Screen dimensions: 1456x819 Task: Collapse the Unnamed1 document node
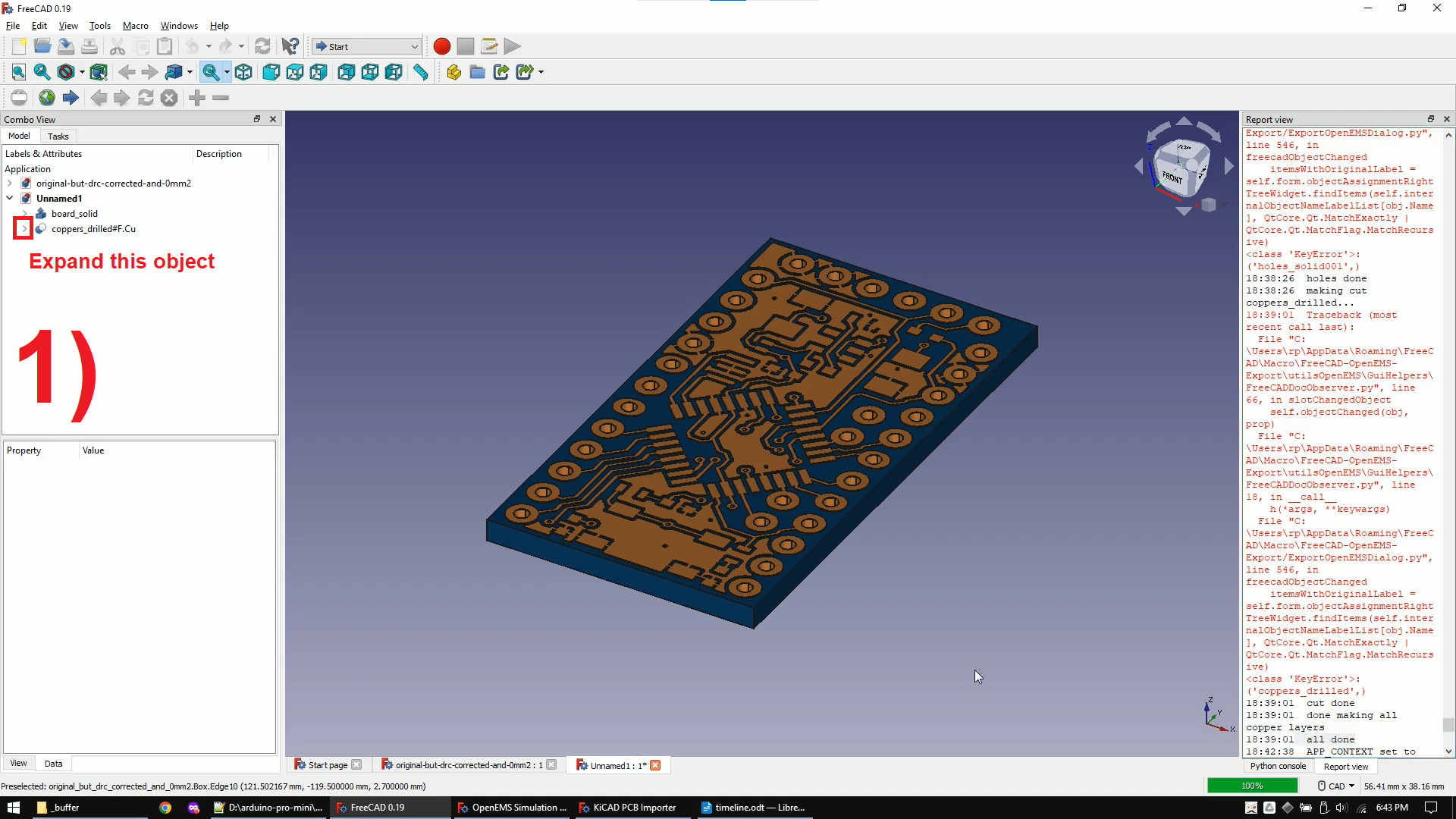[x=9, y=198]
